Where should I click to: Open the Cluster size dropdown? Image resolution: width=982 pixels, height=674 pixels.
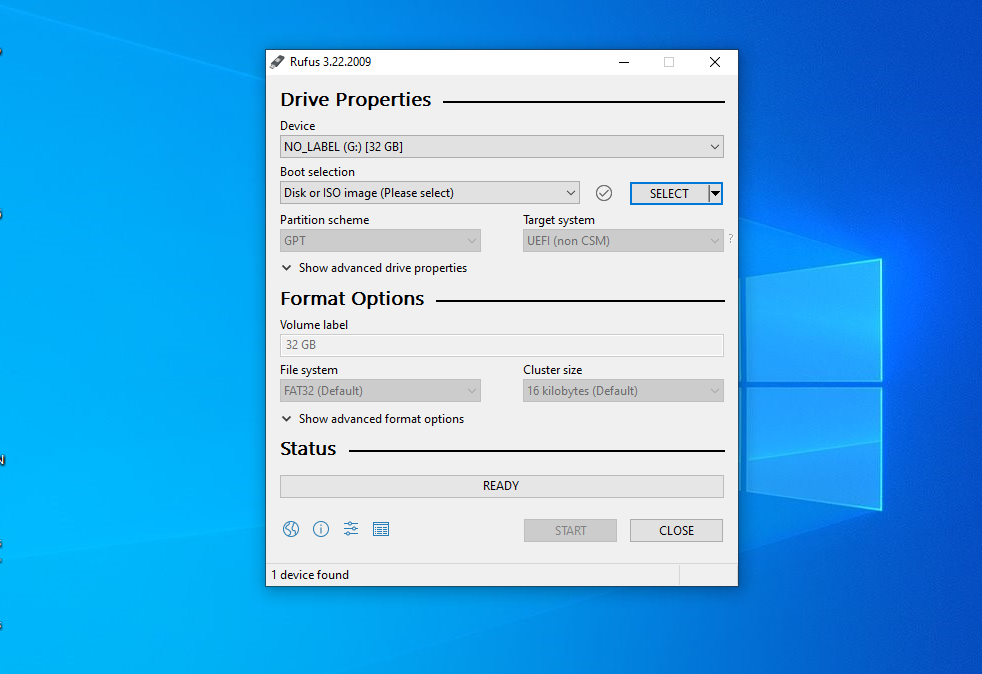[623, 391]
